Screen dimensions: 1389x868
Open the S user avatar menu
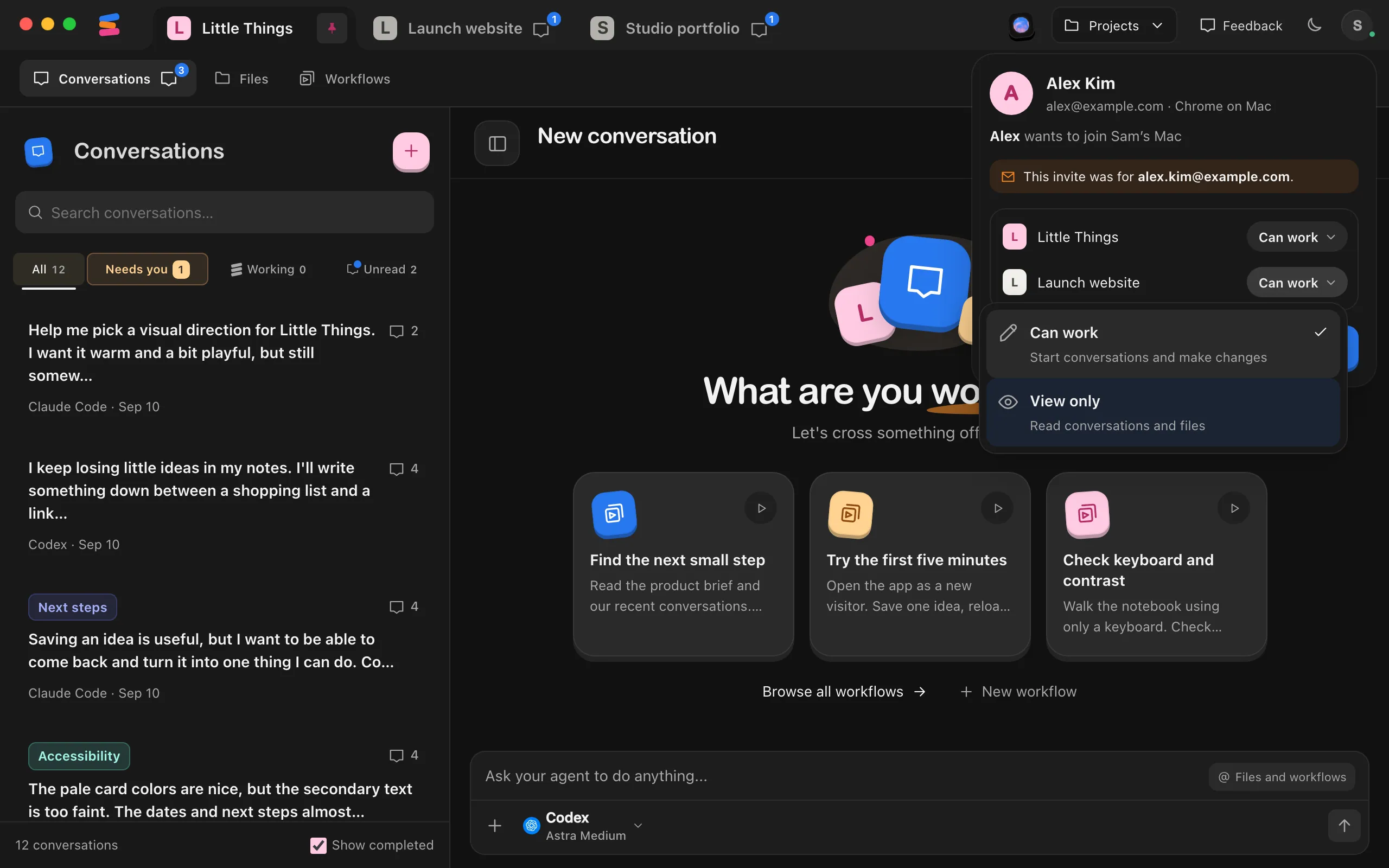coord(1357,25)
